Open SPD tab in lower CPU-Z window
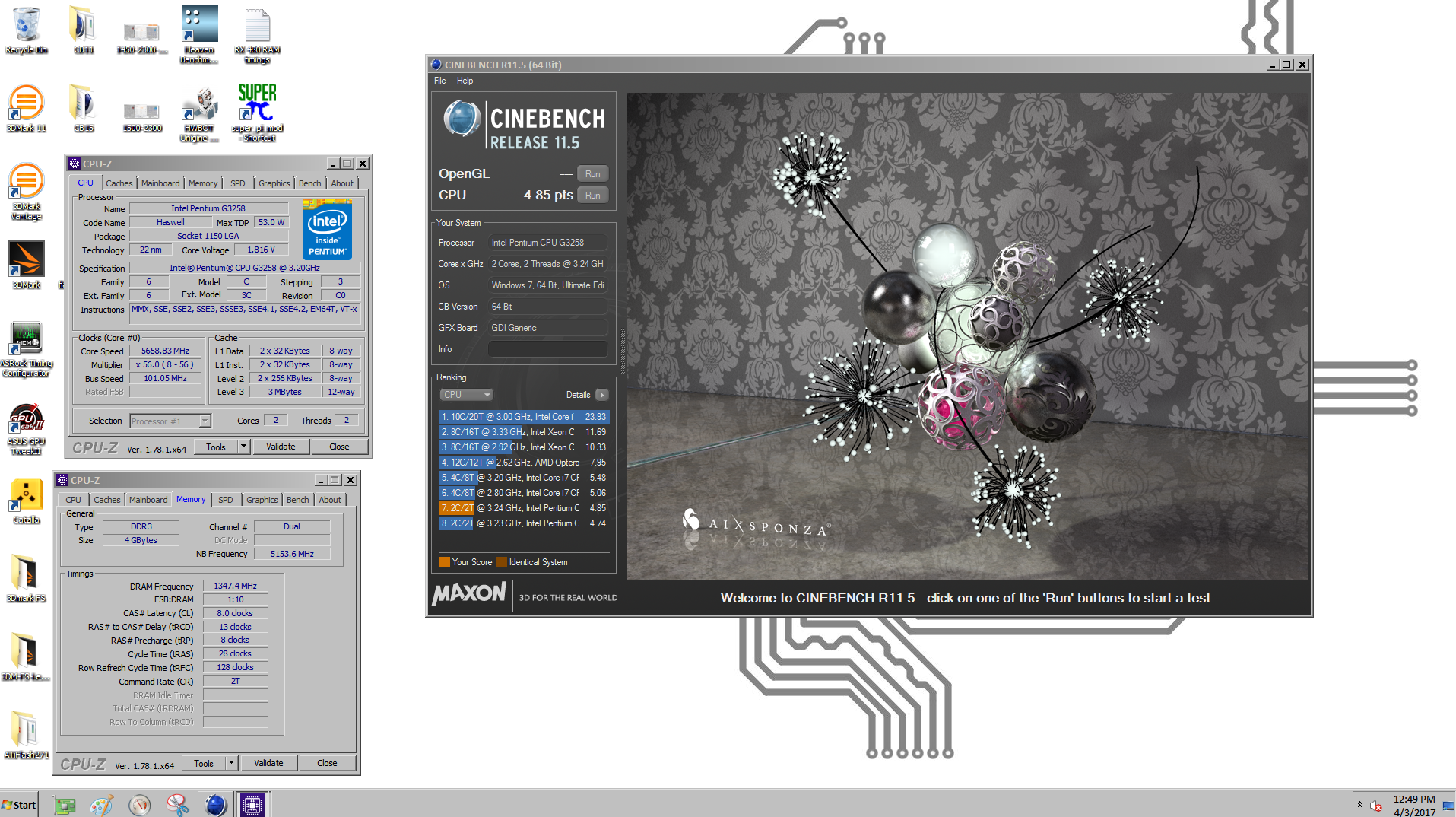Viewport: 1456px width, 817px height. [x=226, y=500]
